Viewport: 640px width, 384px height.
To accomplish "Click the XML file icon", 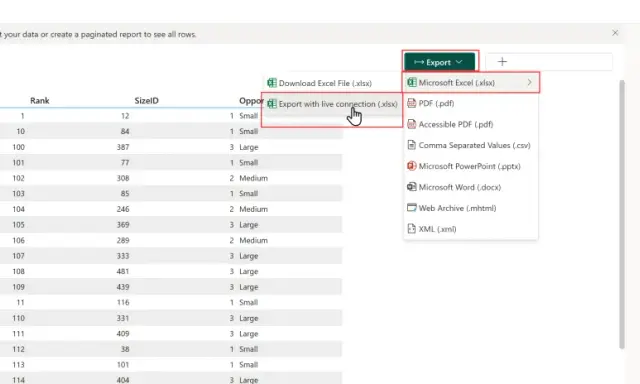I will (x=411, y=229).
